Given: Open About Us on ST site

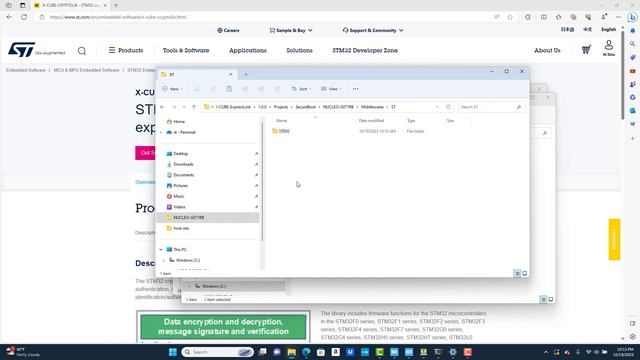Looking at the screenshot, I should click(547, 50).
